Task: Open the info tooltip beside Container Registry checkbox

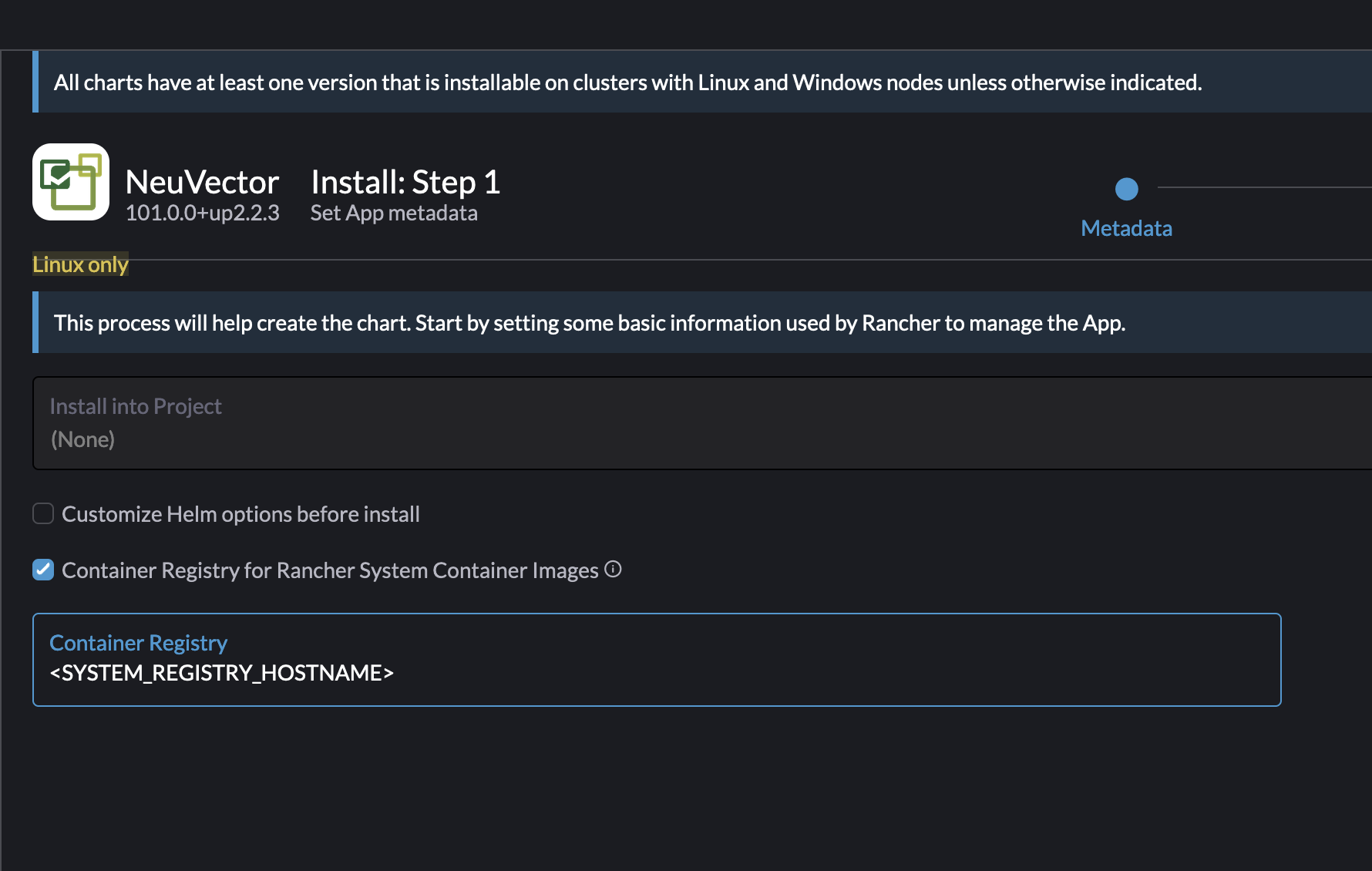Action: [613, 570]
